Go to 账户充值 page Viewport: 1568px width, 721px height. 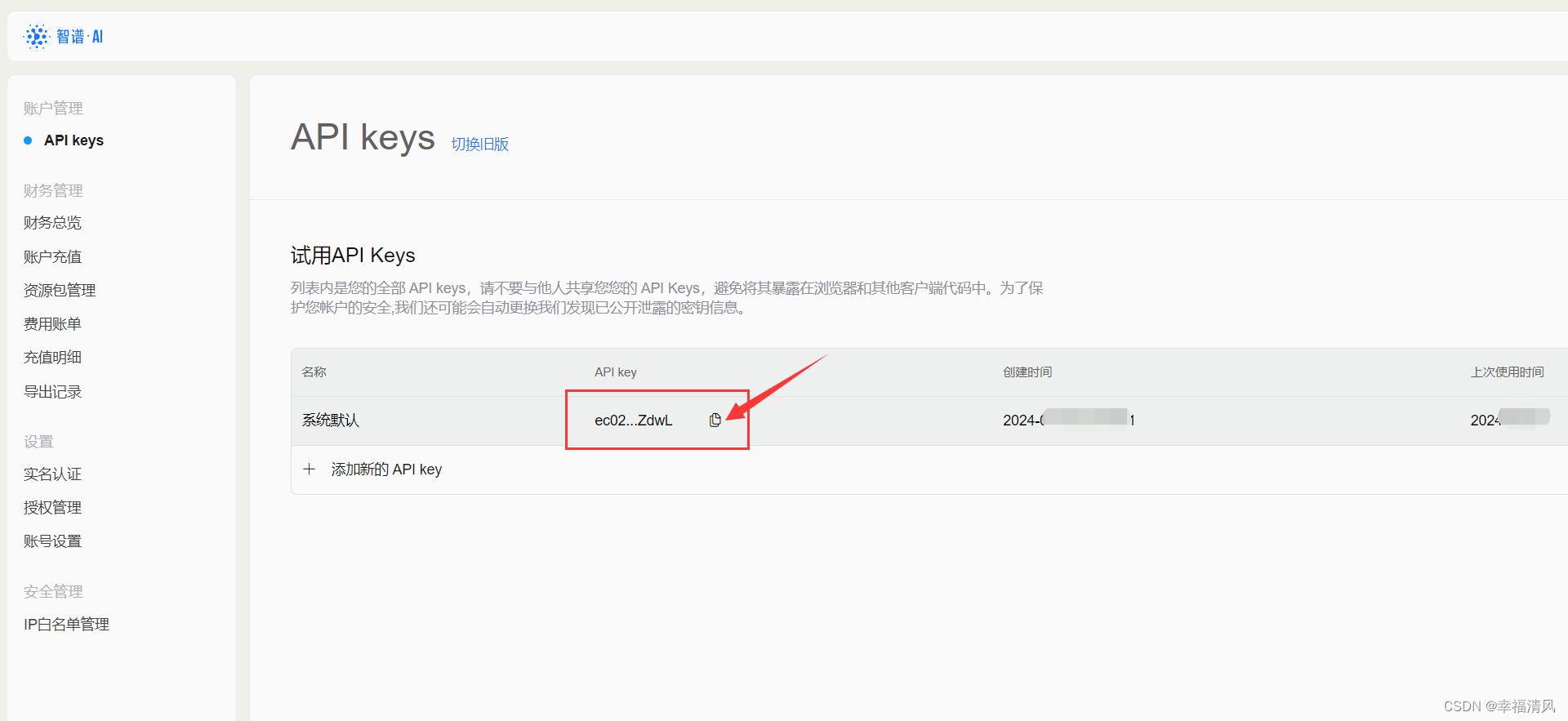[52, 257]
